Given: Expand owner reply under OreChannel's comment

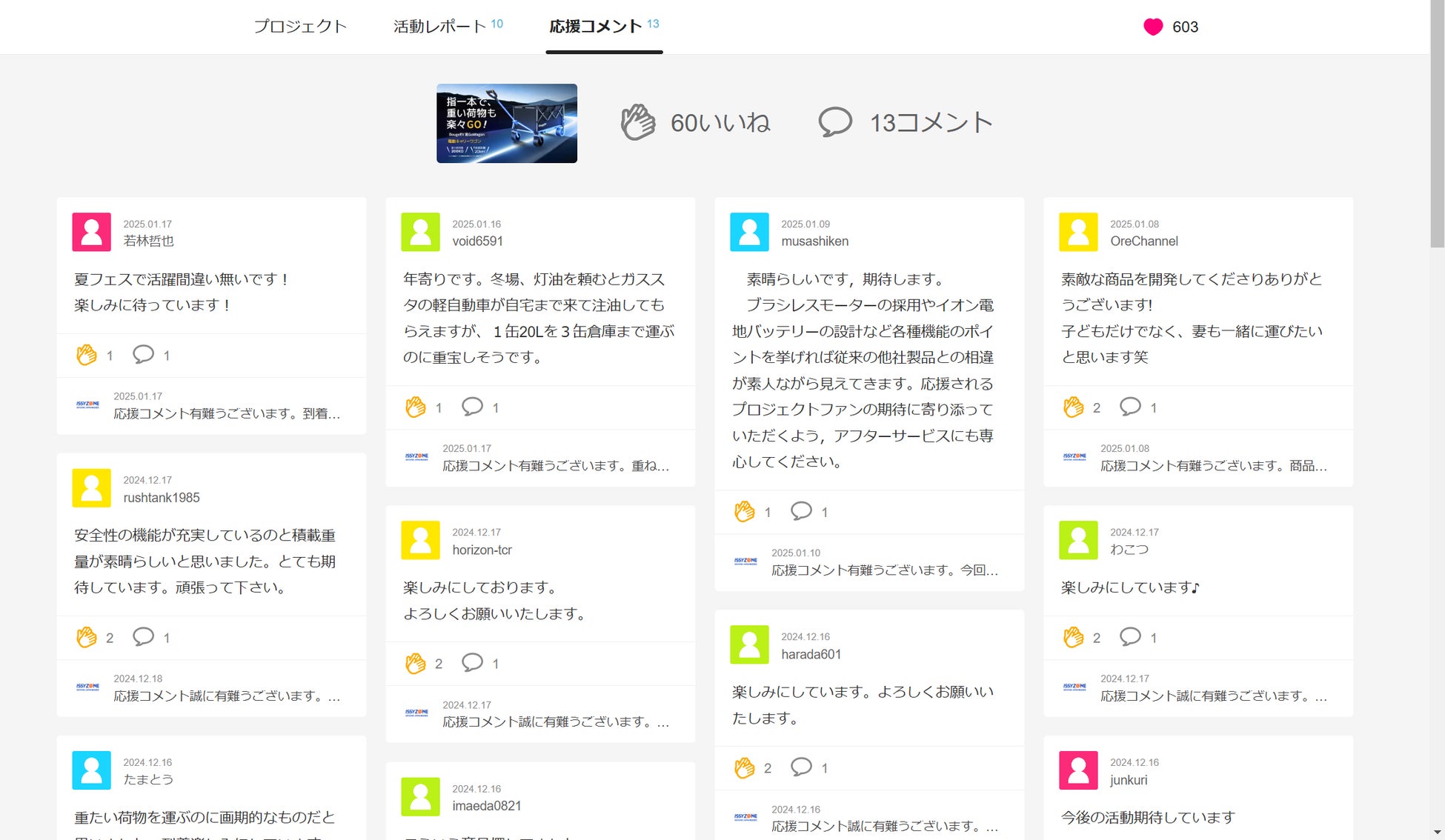Looking at the screenshot, I should point(1213,465).
